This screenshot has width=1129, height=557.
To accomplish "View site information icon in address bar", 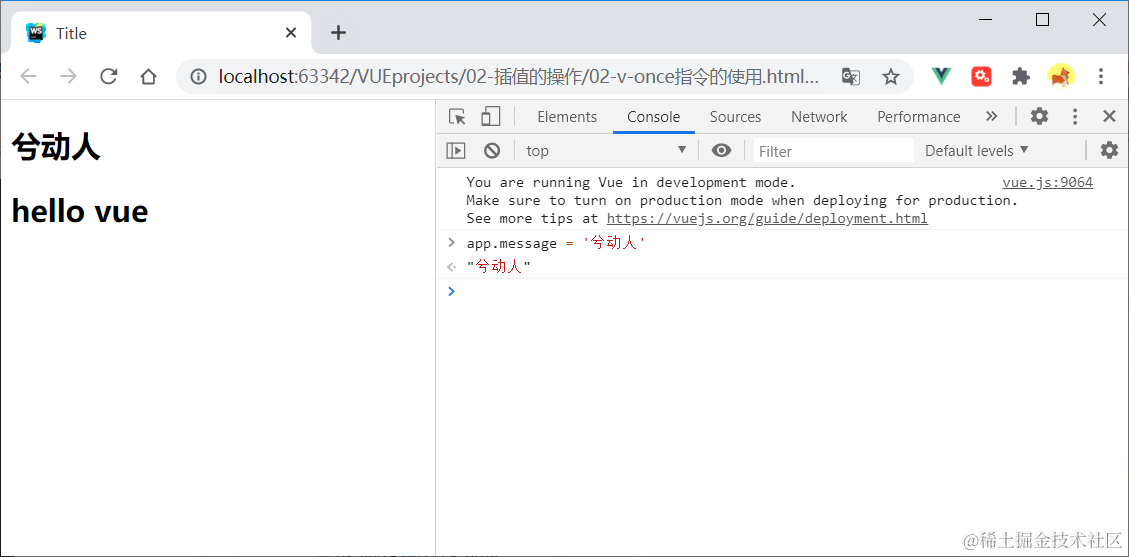I will pyautogui.click(x=198, y=76).
